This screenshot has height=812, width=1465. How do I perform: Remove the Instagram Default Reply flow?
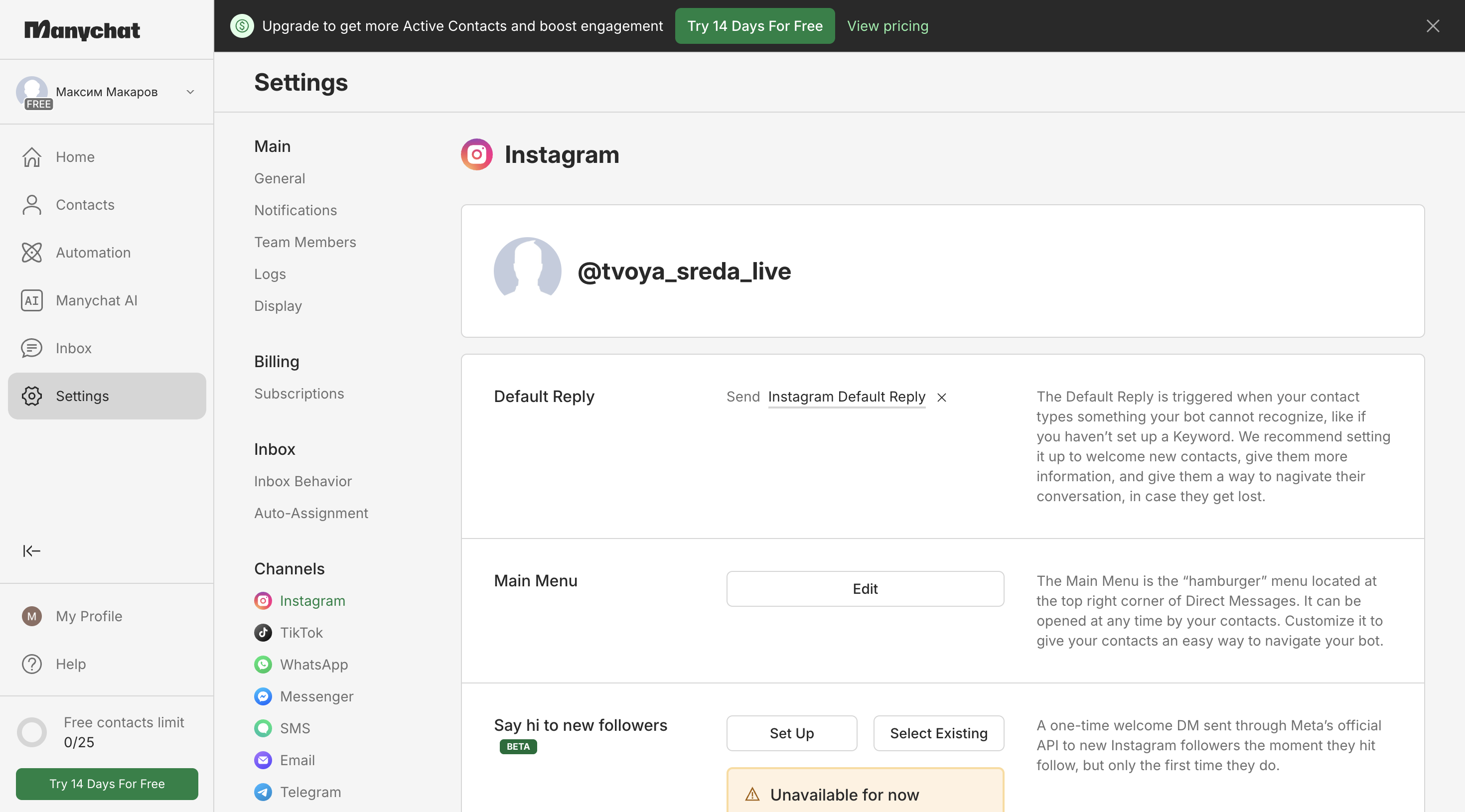[x=942, y=397]
